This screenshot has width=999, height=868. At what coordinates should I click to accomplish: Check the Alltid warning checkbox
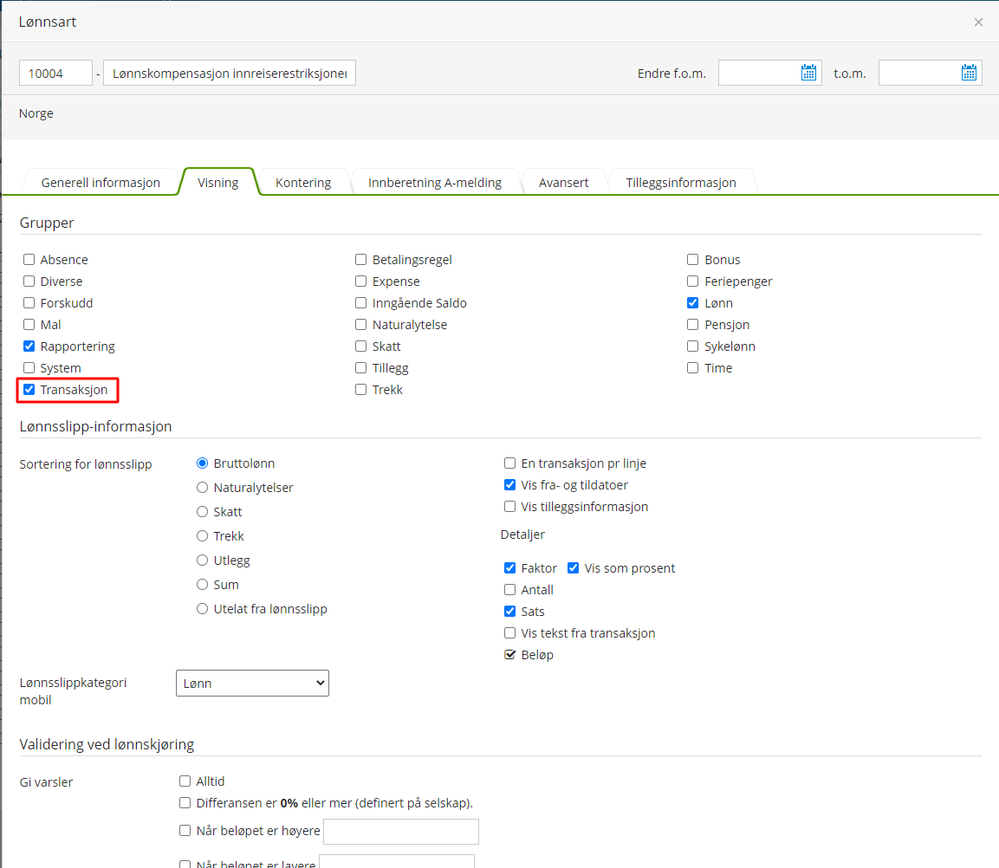click(x=185, y=781)
